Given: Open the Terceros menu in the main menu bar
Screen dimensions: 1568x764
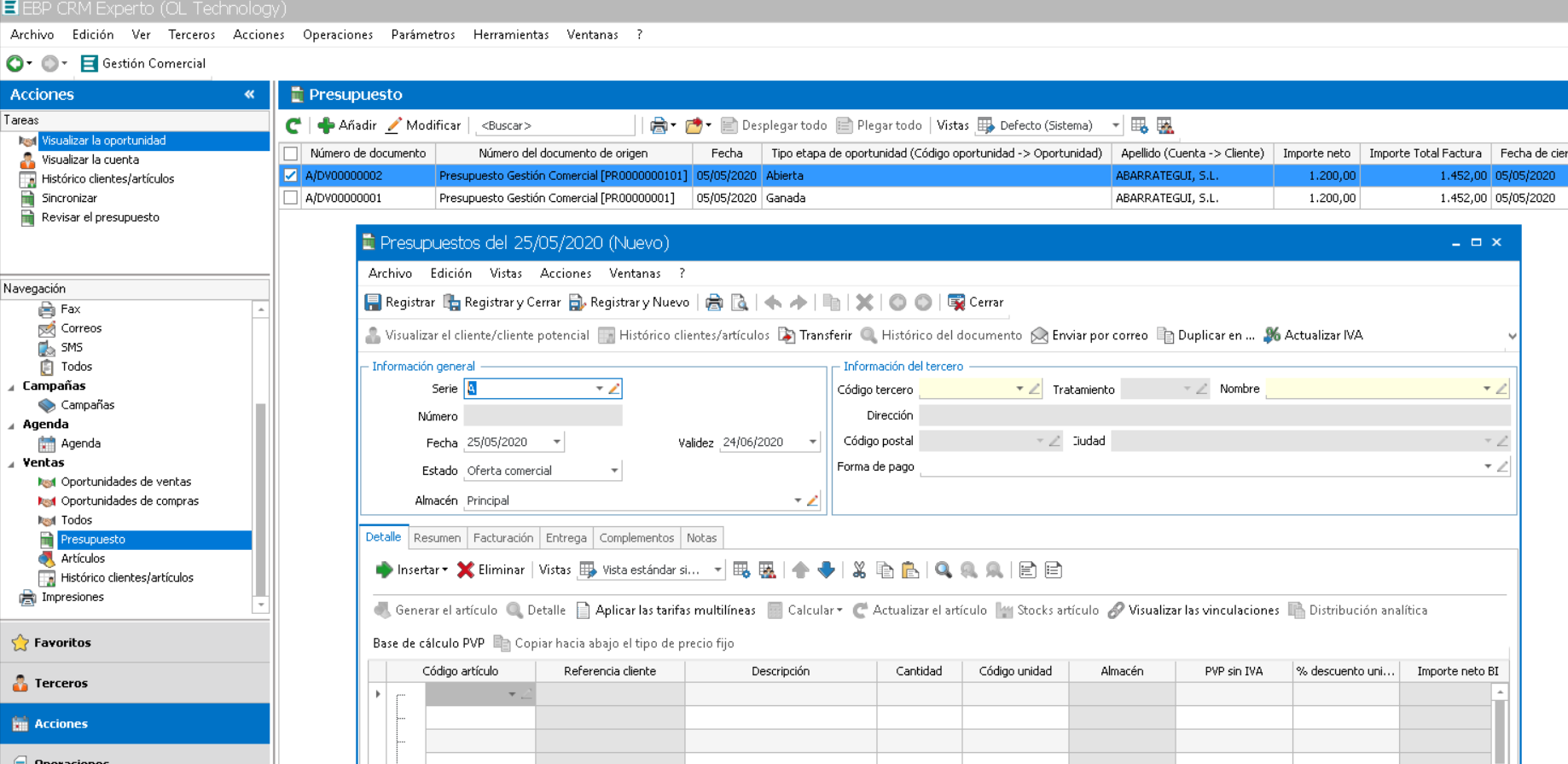Looking at the screenshot, I should point(191,35).
